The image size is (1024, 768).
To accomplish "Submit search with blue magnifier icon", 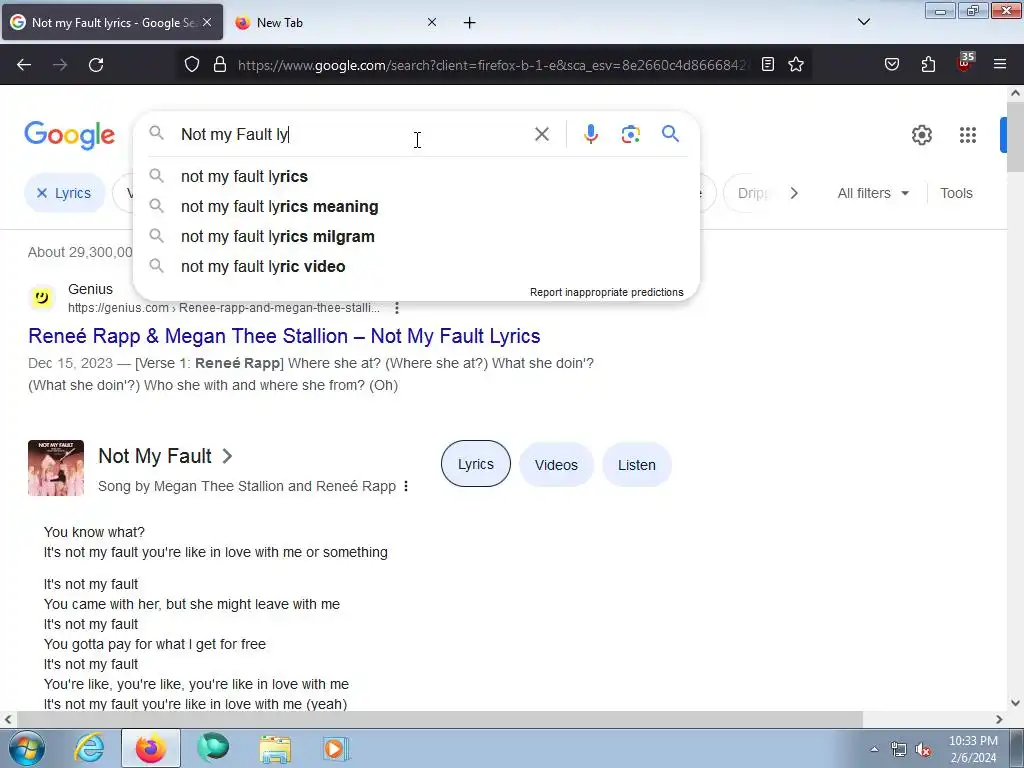I will (670, 134).
